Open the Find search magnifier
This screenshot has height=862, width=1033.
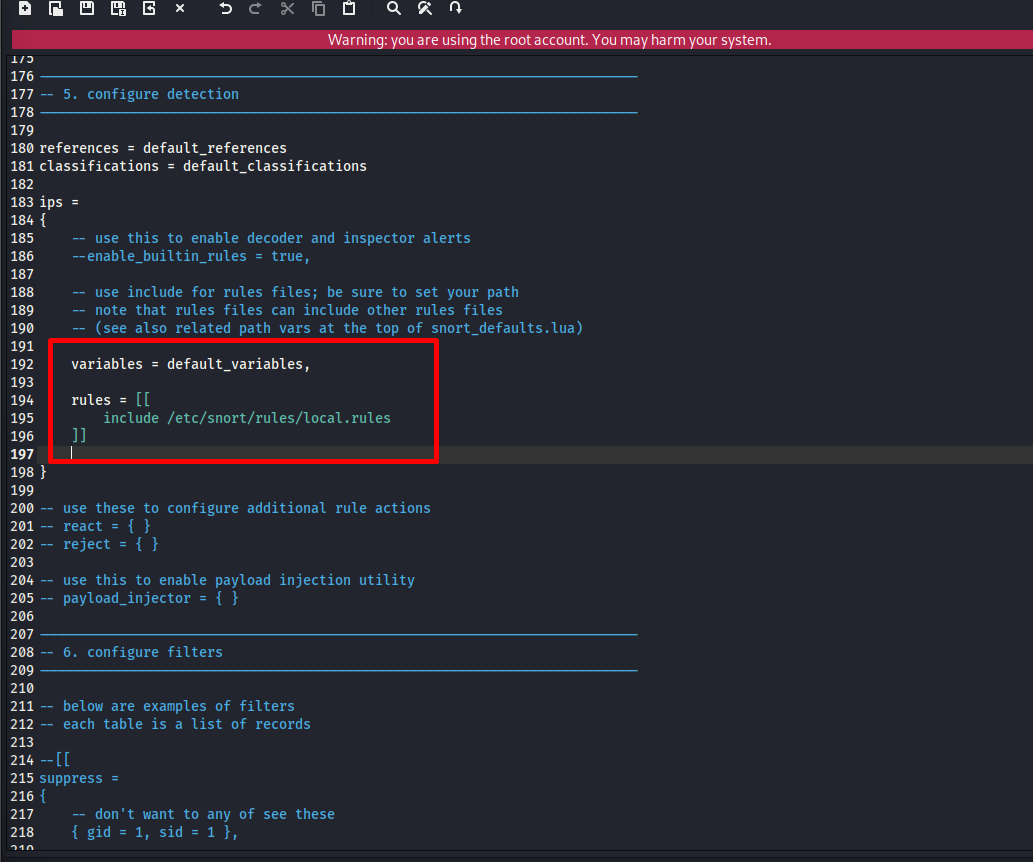pos(394,9)
